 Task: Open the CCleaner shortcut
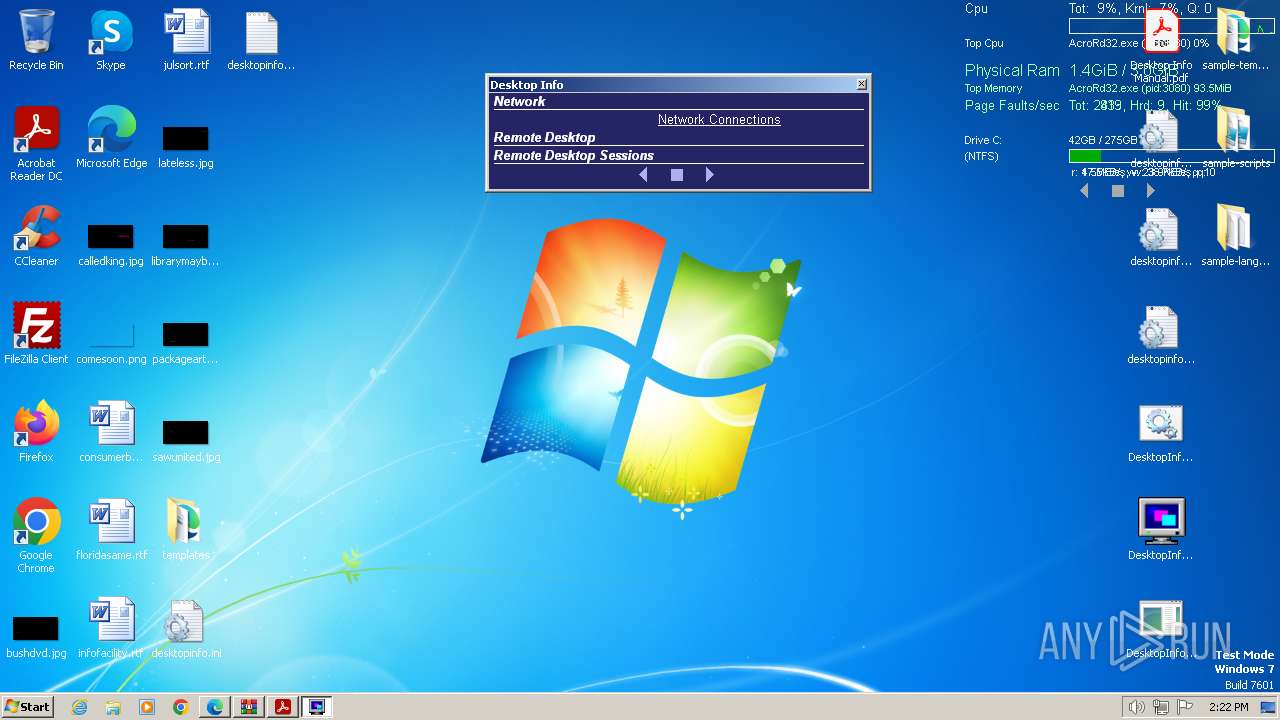pyautogui.click(x=36, y=236)
